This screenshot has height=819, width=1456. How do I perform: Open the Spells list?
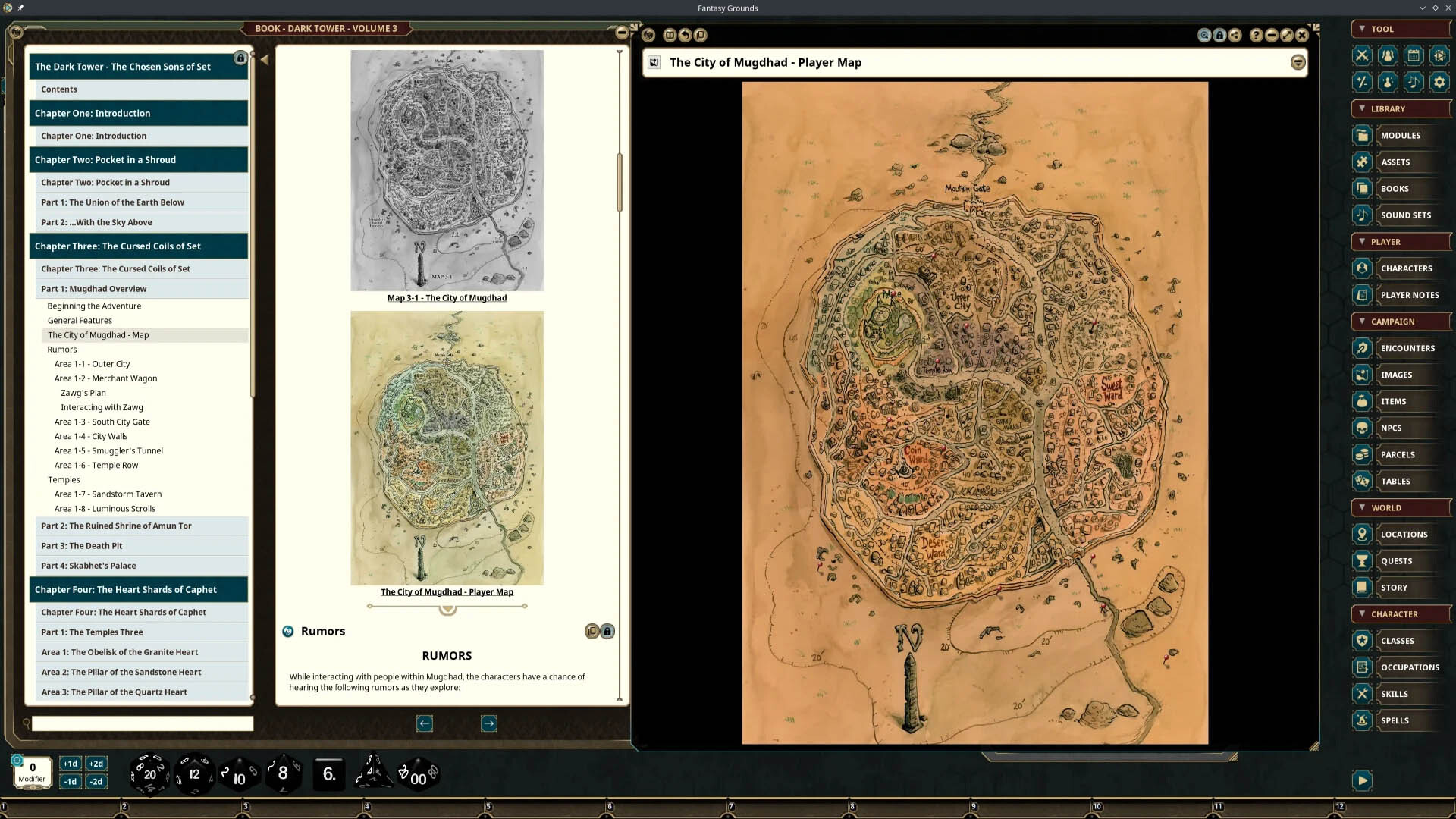[x=1394, y=720]
